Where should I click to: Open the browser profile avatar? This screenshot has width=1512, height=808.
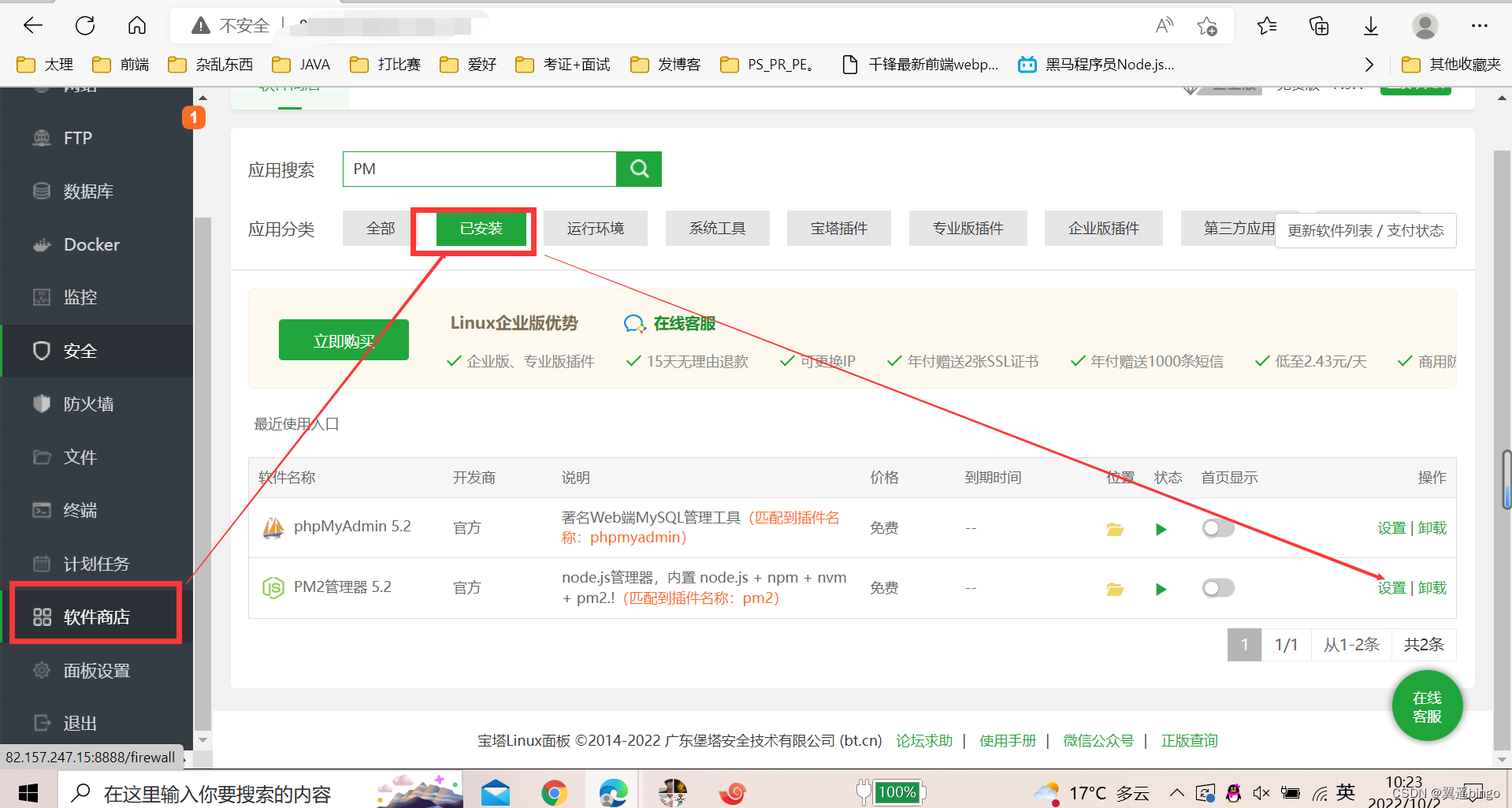pos(1425,26)
